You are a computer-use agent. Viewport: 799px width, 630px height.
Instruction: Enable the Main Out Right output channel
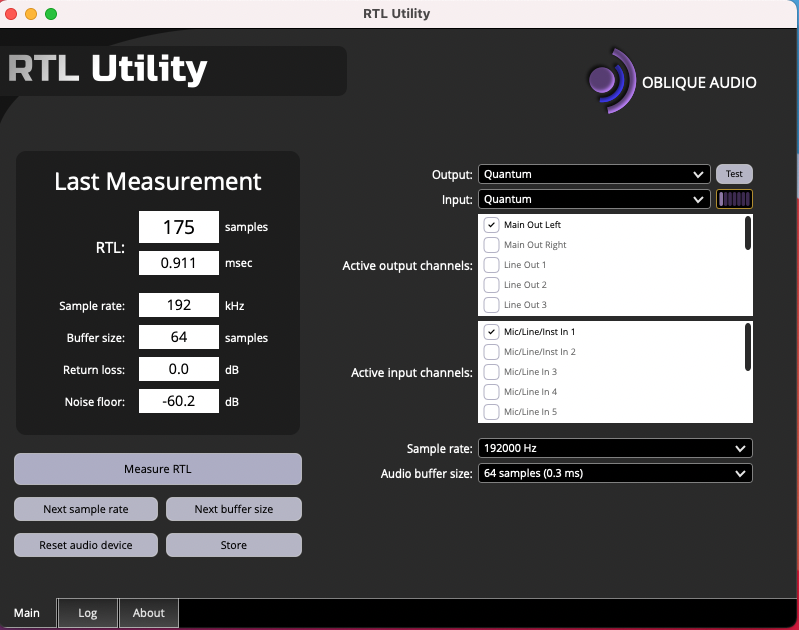(491, 245)
